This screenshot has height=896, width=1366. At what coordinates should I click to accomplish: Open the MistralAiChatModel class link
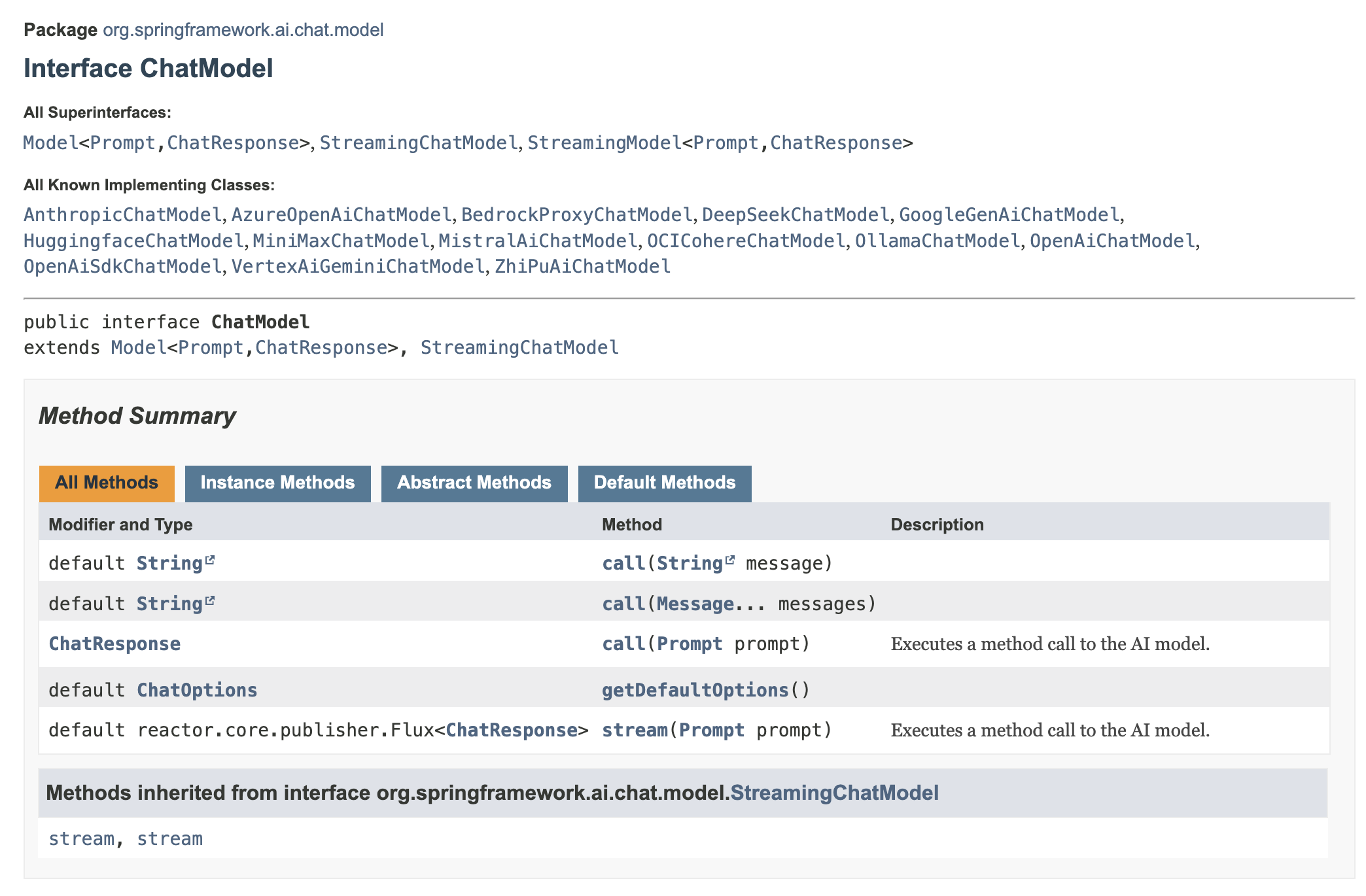pyautogui.click(x=537, y=241)
